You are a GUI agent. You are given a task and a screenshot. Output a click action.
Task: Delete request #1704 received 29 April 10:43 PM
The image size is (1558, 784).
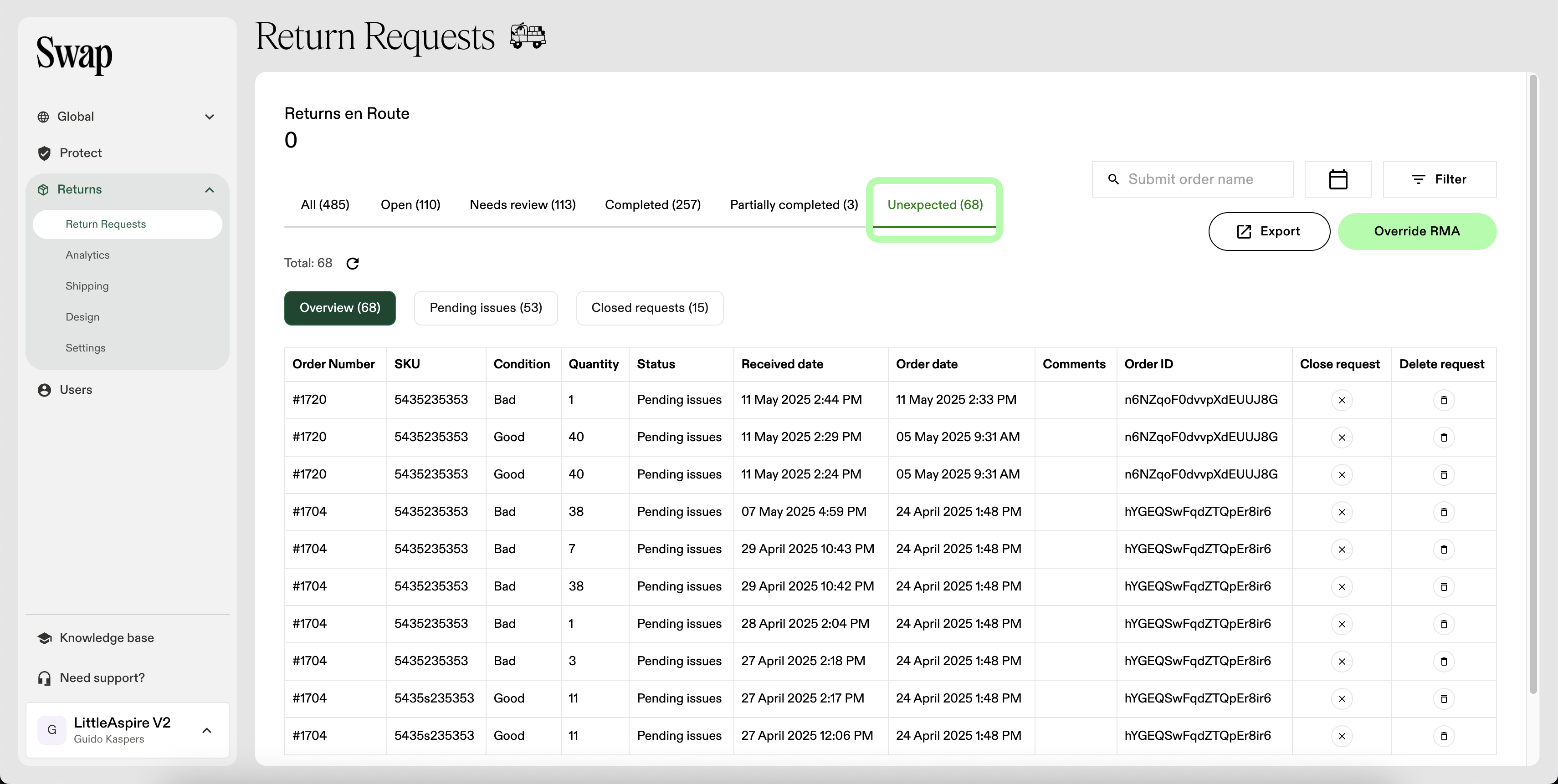(x=1444, y=550)
